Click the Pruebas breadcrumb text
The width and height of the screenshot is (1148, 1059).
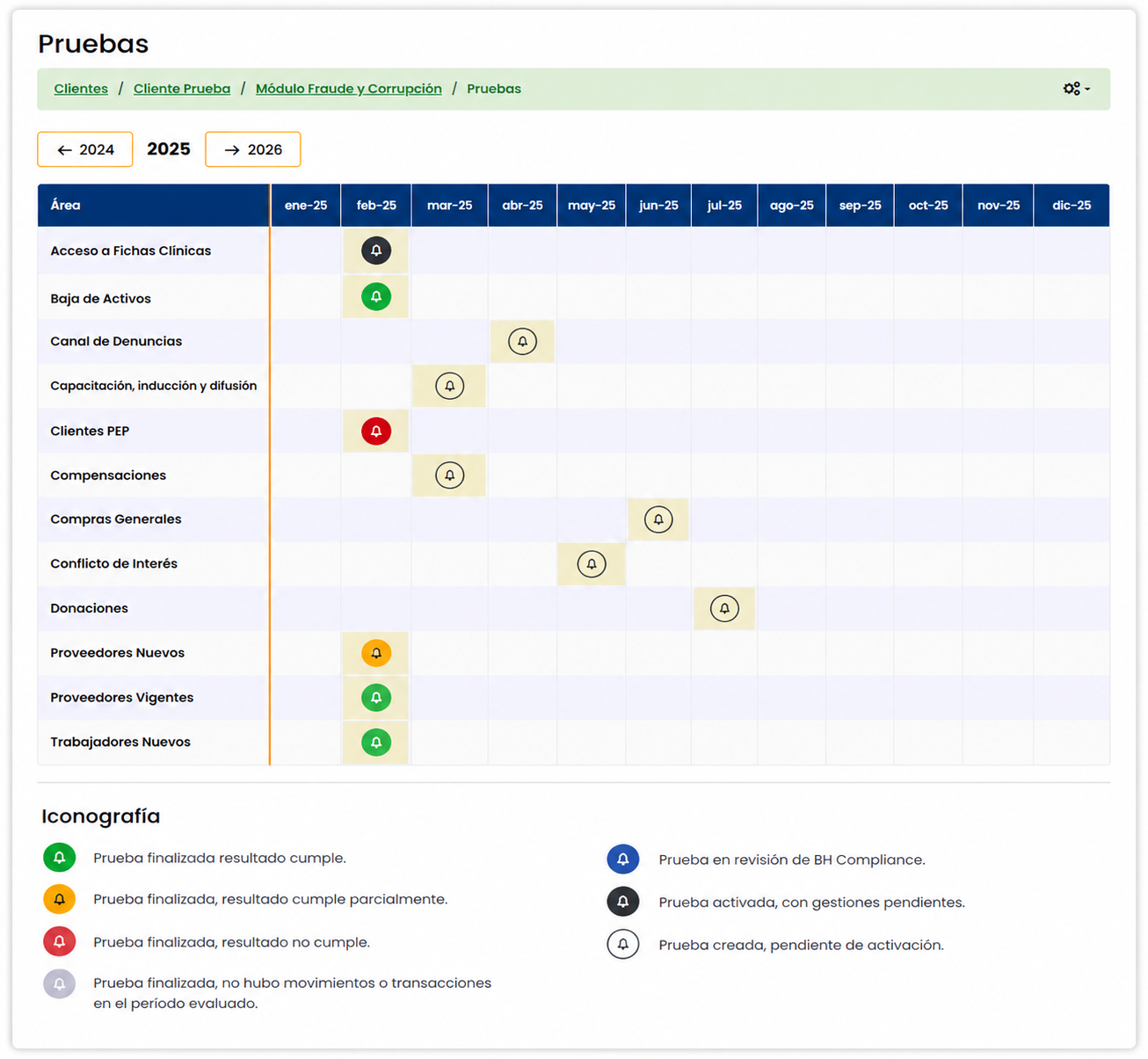494,89
